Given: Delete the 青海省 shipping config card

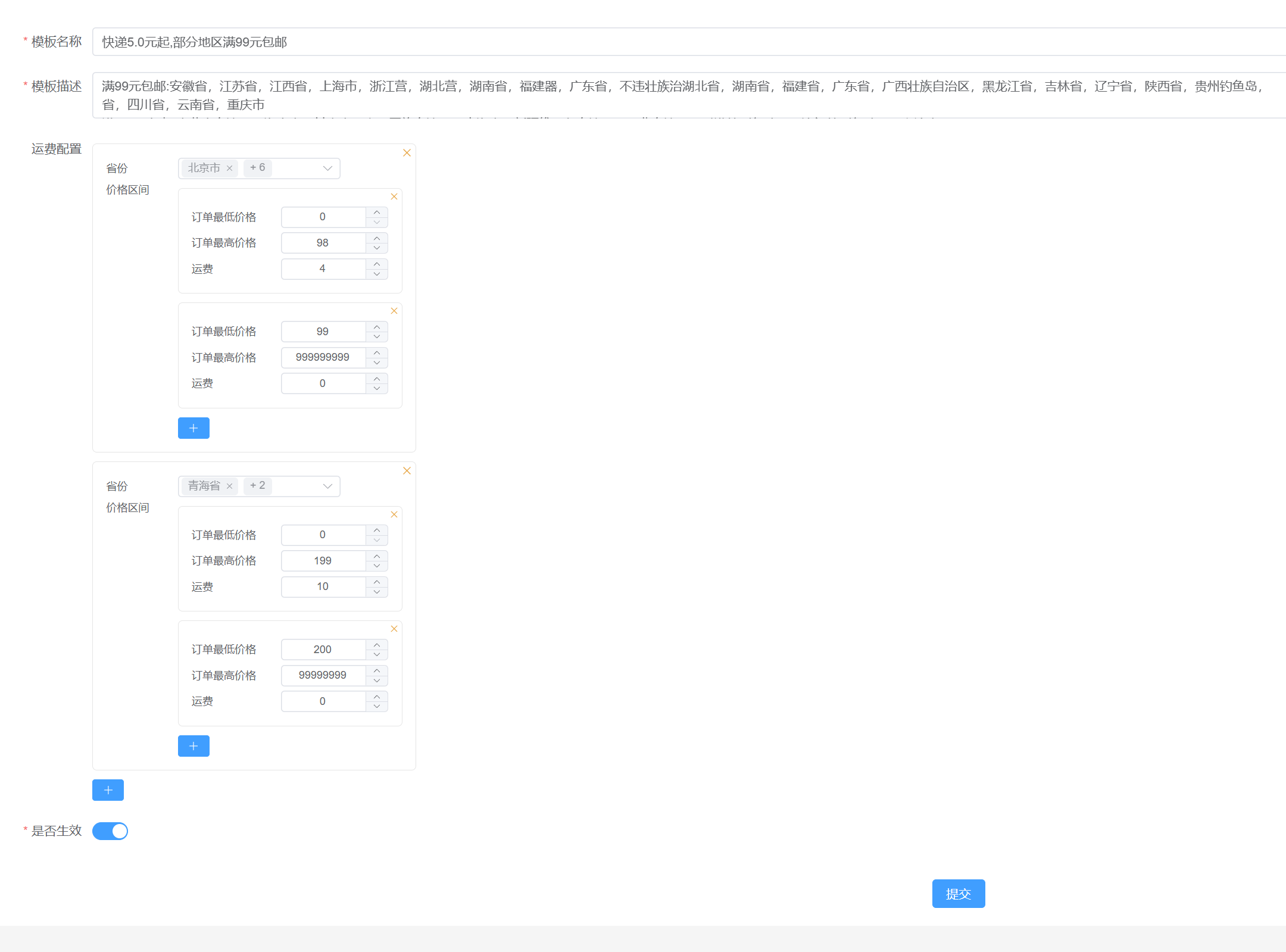Looking at the screenshot, I should 407,471.
